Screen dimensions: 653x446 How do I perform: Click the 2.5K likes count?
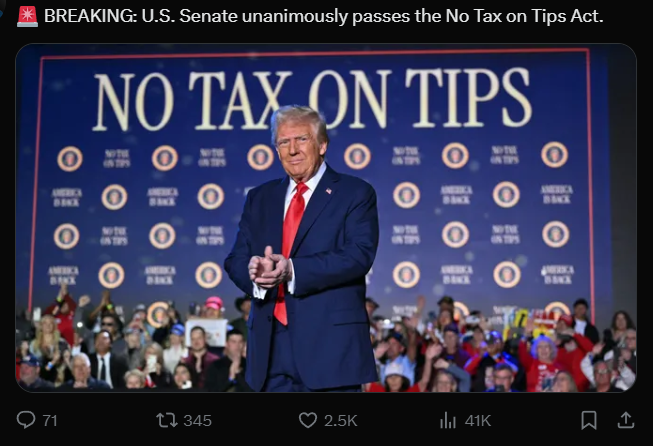(x=341, y=421)
